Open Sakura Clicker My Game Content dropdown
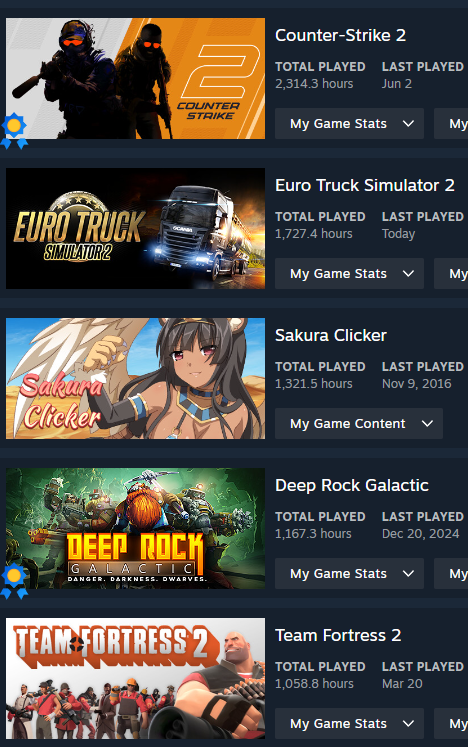This screenshot has width=468, height=747. pyautogui.click(x=359, y=424)
